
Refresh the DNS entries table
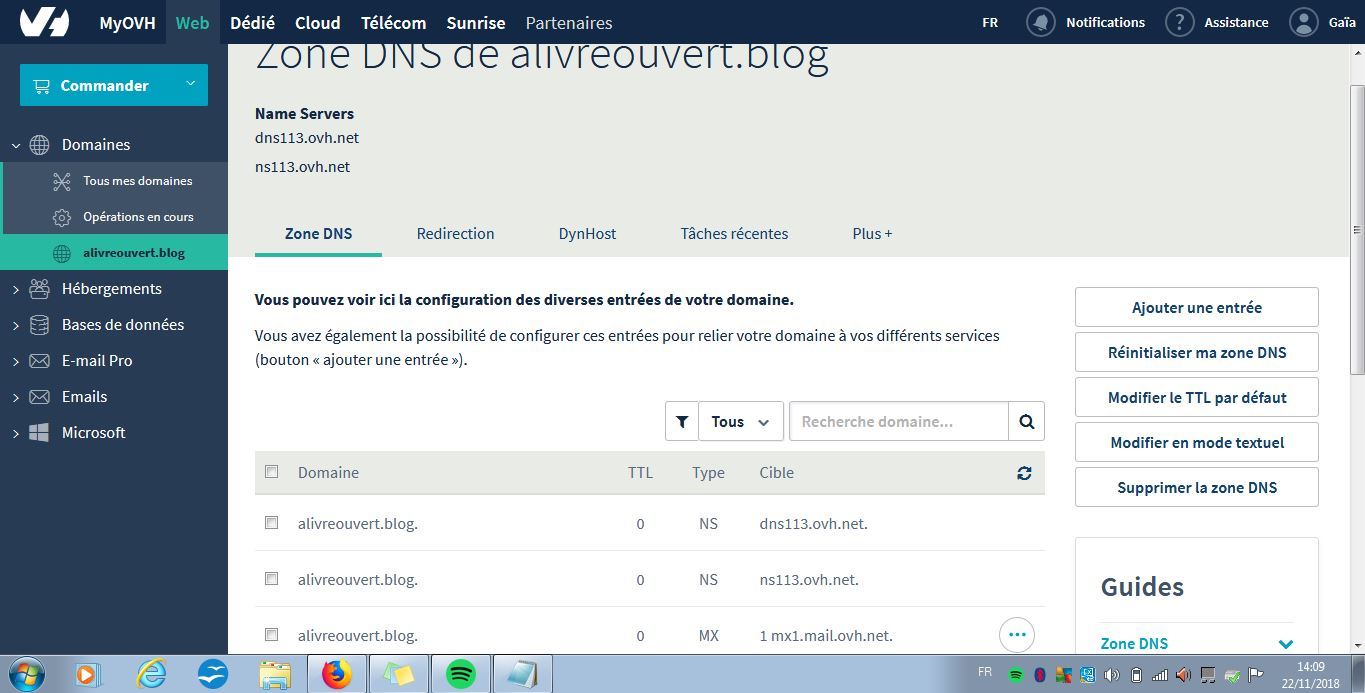pyautogui.click(x=1024, y=473)
